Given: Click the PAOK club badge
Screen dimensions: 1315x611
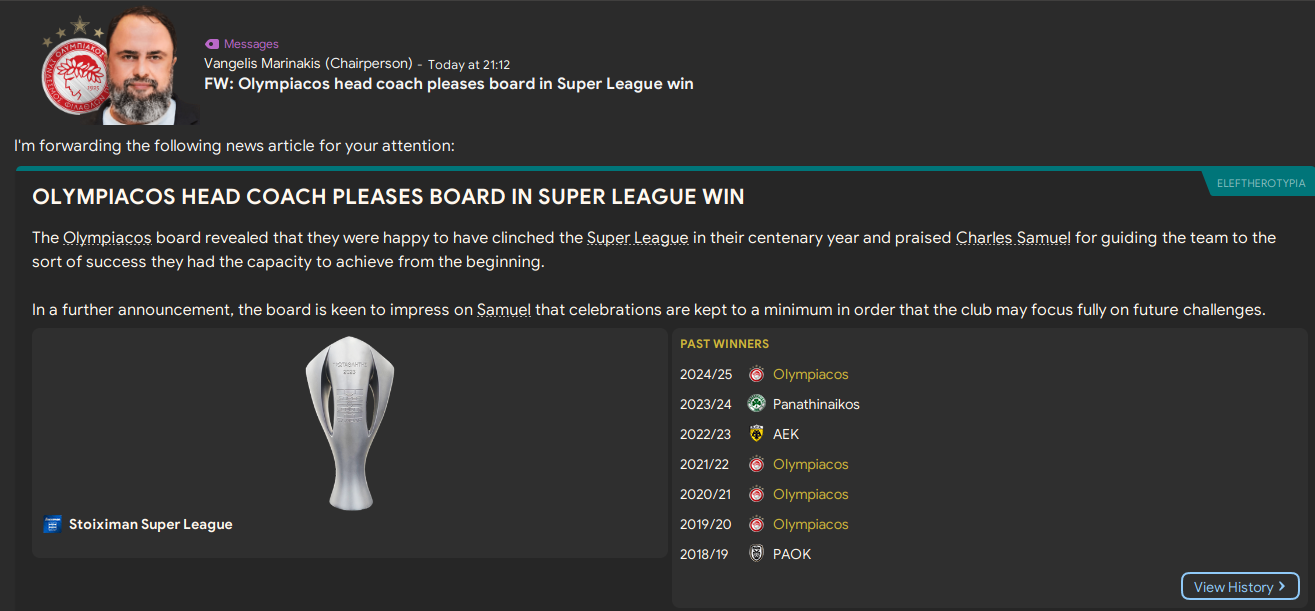Looking at the screenshot, I should point(756,554).
